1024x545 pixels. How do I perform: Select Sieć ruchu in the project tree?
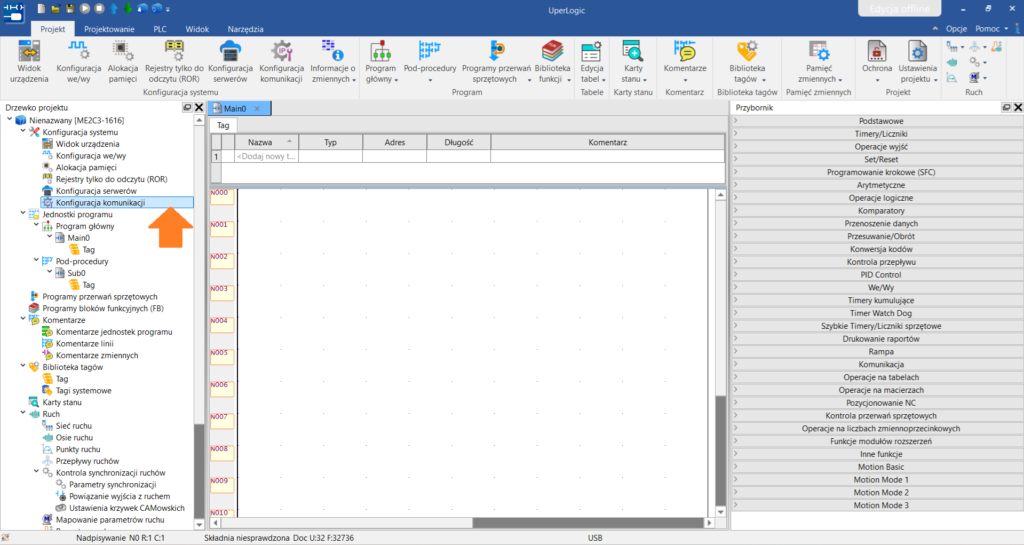pos(74,426)
